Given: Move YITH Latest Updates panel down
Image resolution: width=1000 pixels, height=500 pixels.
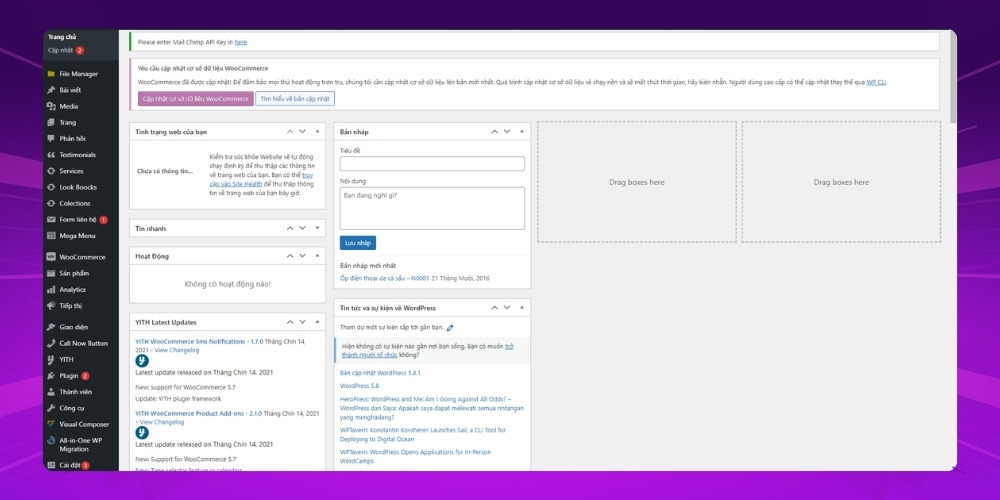Looking at the screenshot, I should (302, 322).
